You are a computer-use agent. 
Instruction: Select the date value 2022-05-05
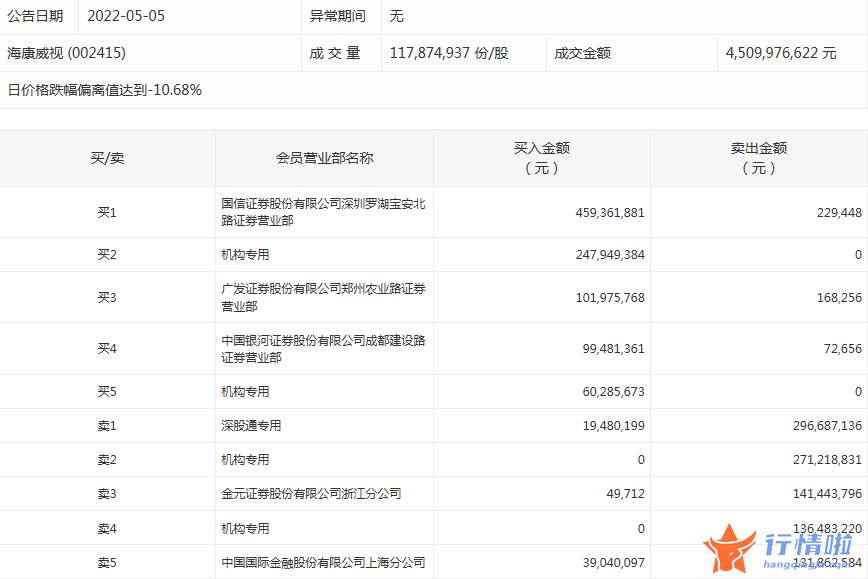click(x=126, y=16)
